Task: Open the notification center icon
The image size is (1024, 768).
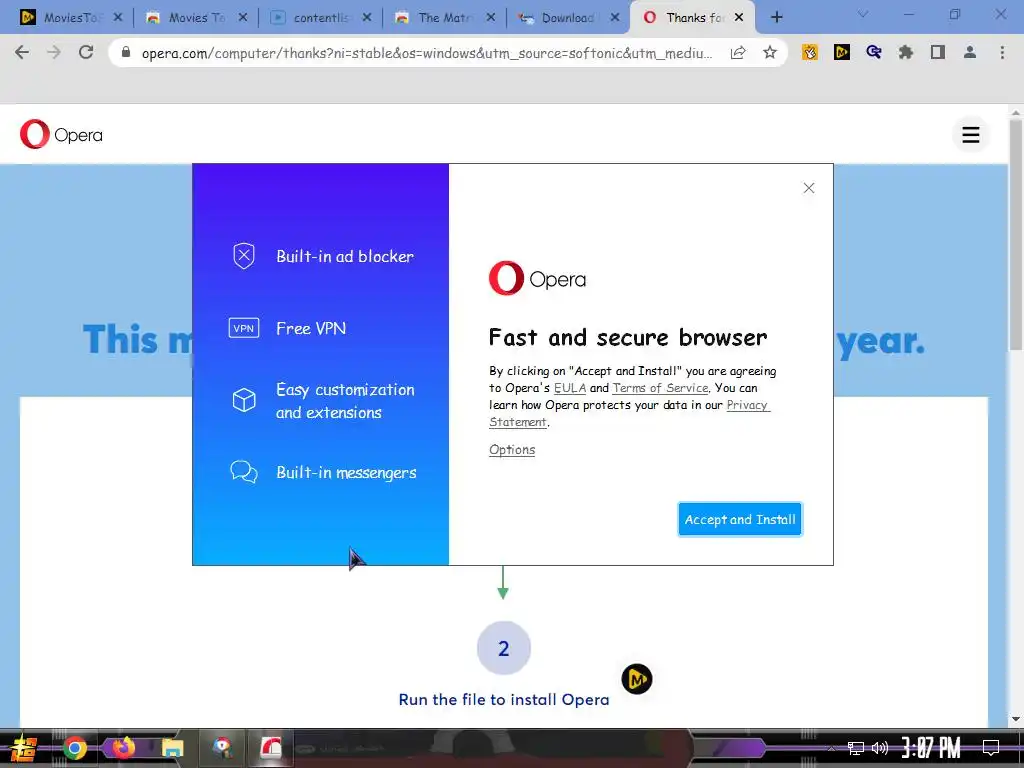Action: coord(991,748)
